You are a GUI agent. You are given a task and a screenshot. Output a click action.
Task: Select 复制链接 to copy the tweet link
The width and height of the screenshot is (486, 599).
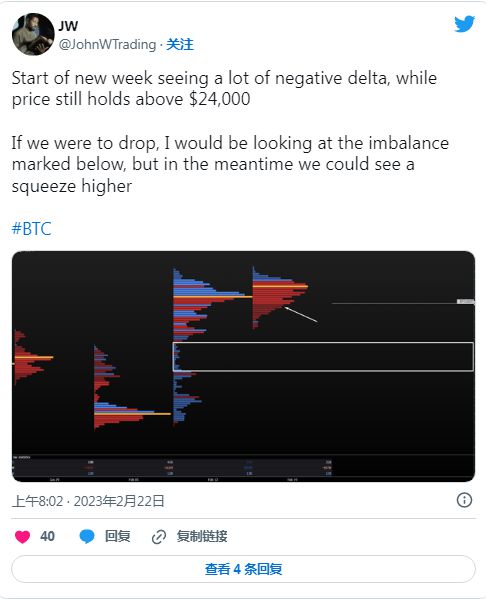[202, 536]
